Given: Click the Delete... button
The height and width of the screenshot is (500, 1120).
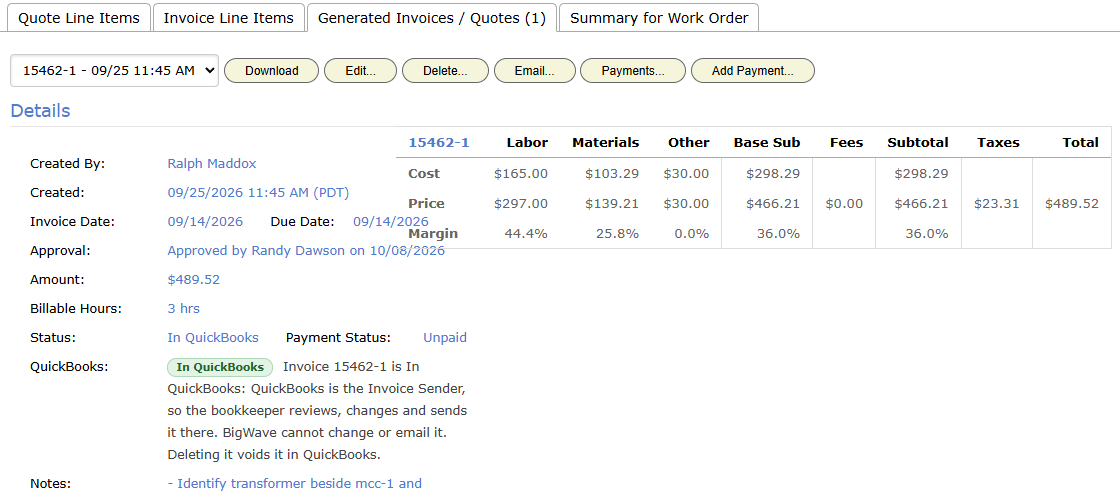Looking at the screenshot, I should click(445, 71).
